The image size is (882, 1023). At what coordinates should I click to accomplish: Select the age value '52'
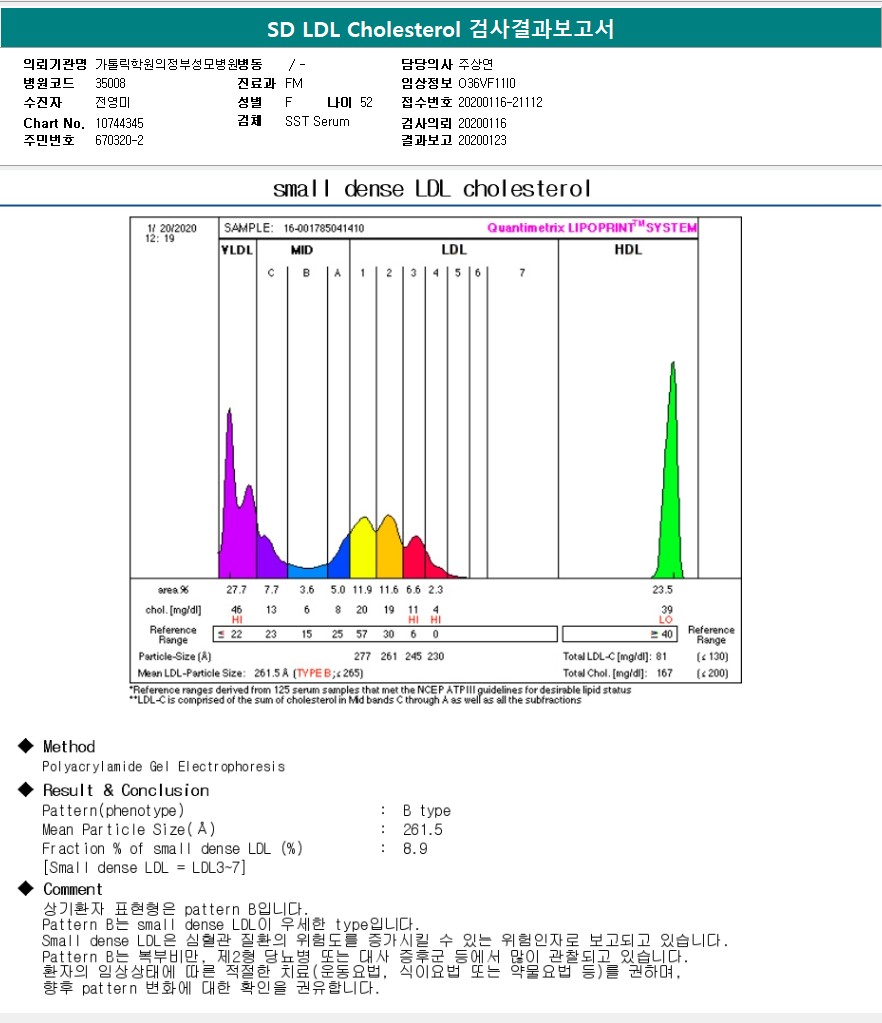pyautogui.click(x=366, y=102)
